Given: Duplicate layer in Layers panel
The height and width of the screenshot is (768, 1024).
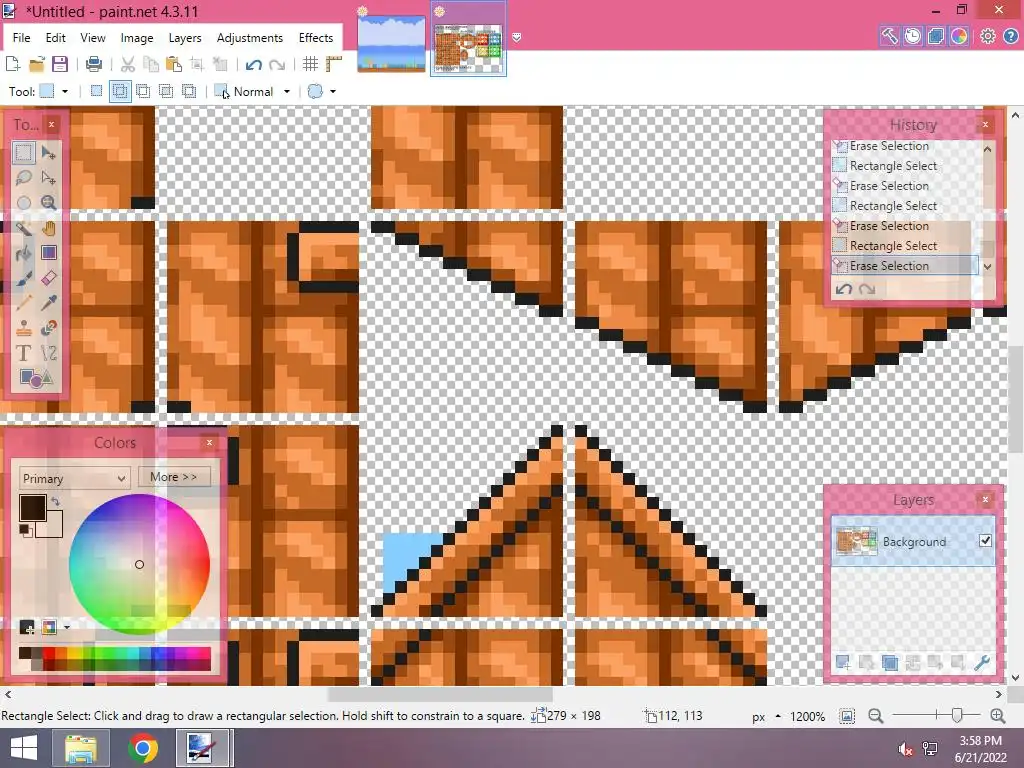Looking at the screenshot, I should [889, 663].
